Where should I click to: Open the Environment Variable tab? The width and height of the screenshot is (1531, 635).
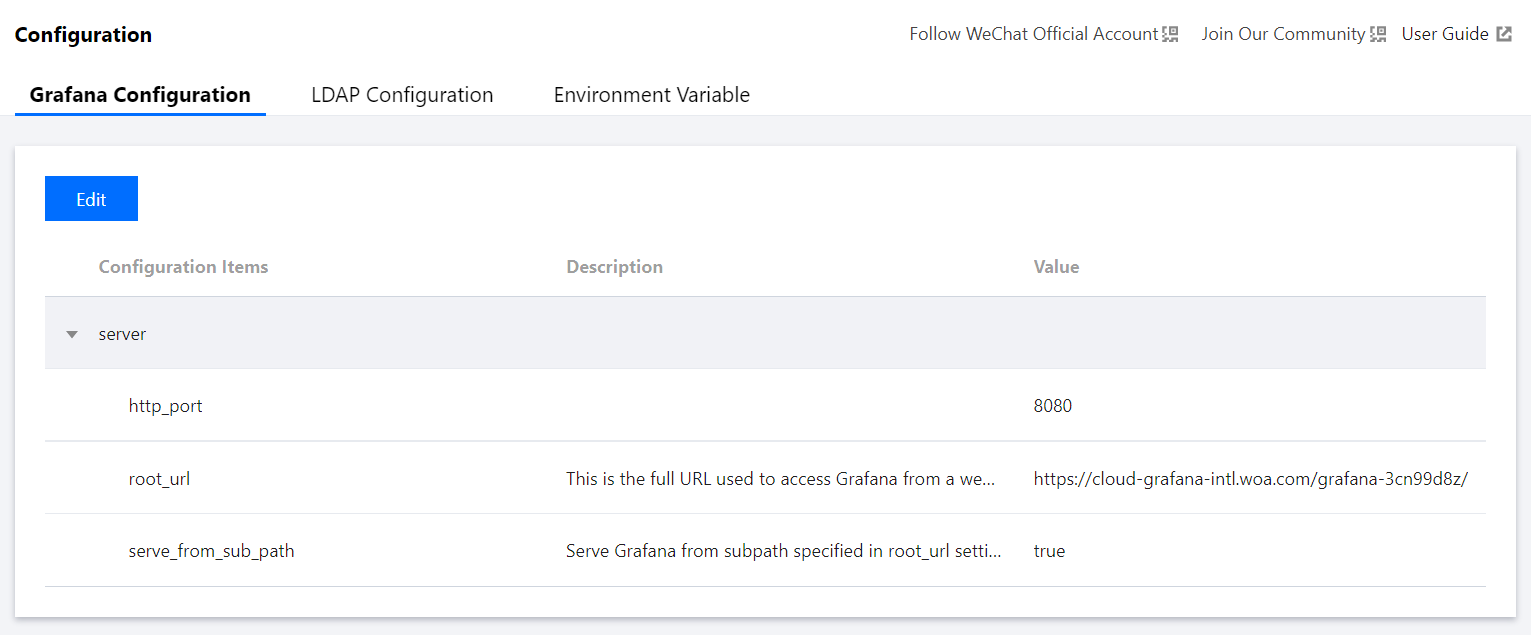651,95
